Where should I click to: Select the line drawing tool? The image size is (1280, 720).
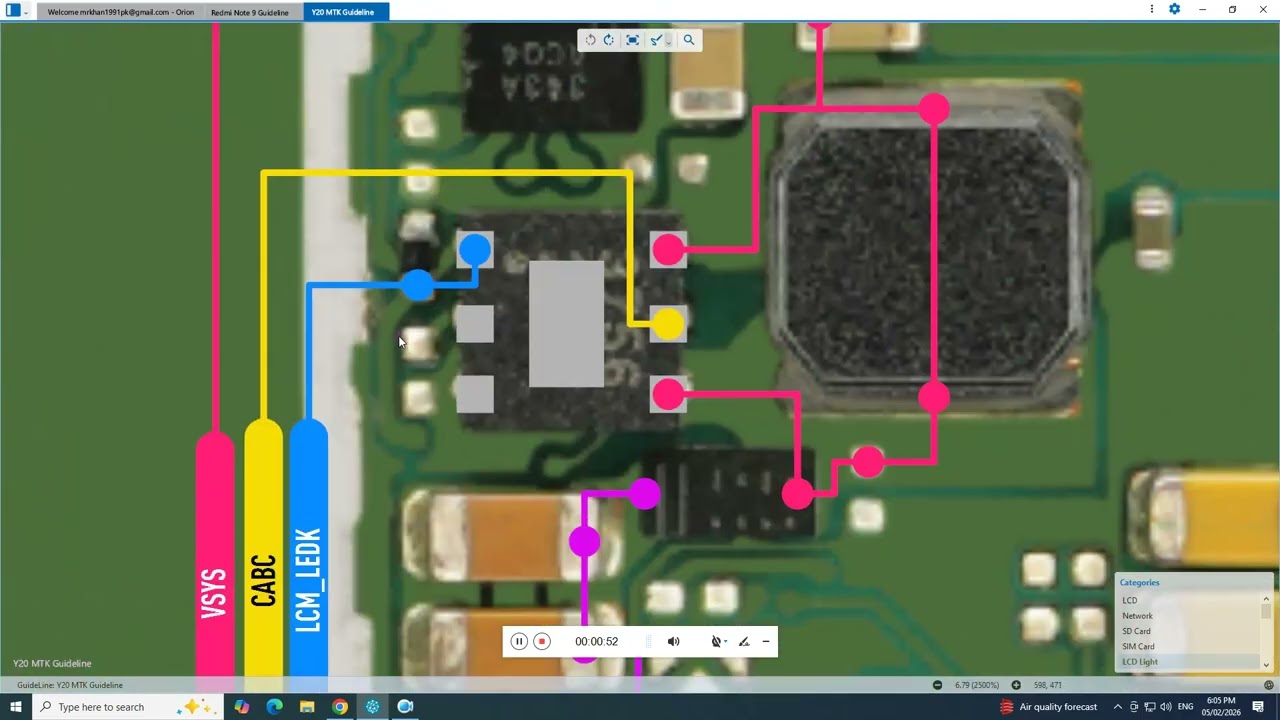click(x=655, y=40)
